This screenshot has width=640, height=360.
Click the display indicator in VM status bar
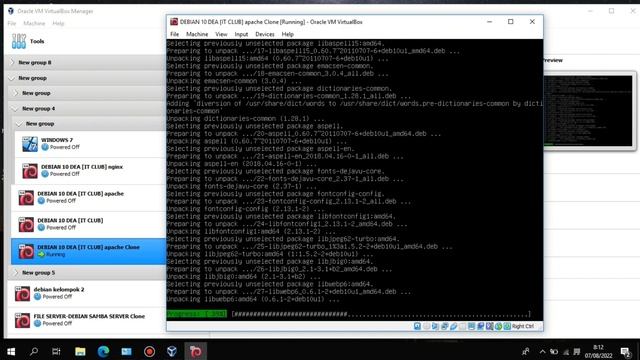[x=471, y=326]
